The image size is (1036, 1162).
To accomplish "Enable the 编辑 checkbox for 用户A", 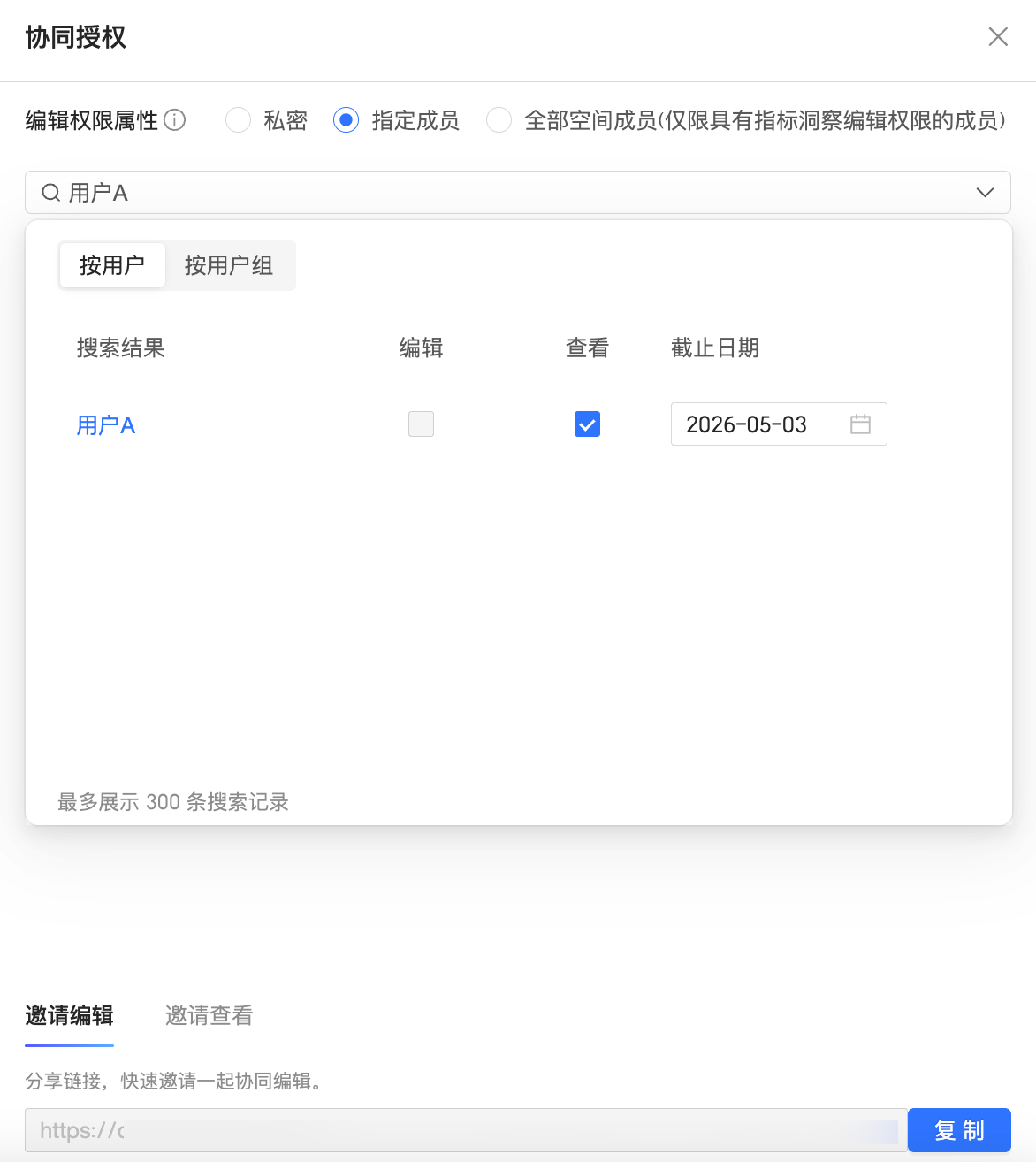I will click(x=421, y=424).
